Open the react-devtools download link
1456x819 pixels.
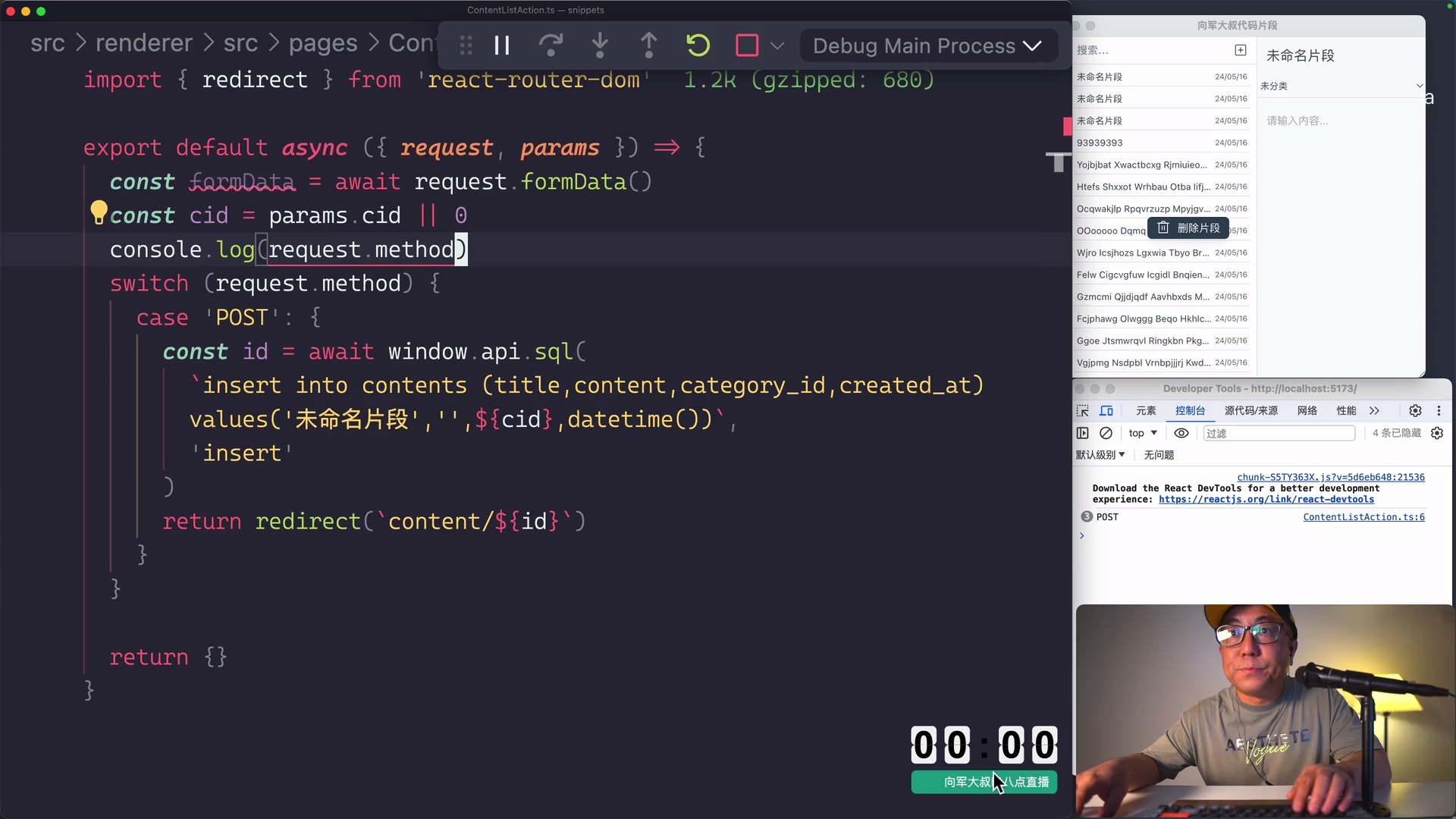[1266, 500]
